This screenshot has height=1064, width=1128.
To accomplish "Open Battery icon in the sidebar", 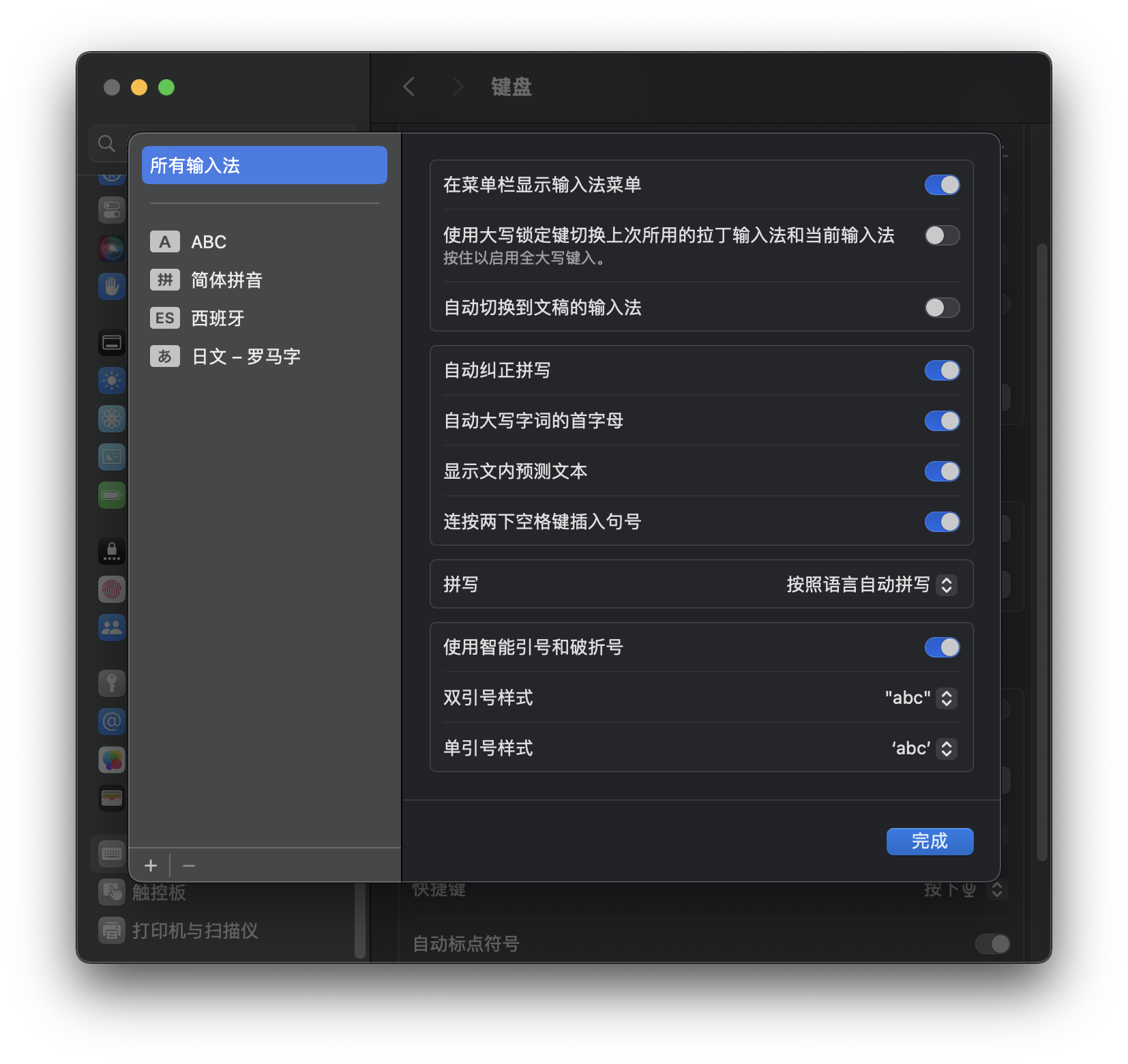I will 112,495.
